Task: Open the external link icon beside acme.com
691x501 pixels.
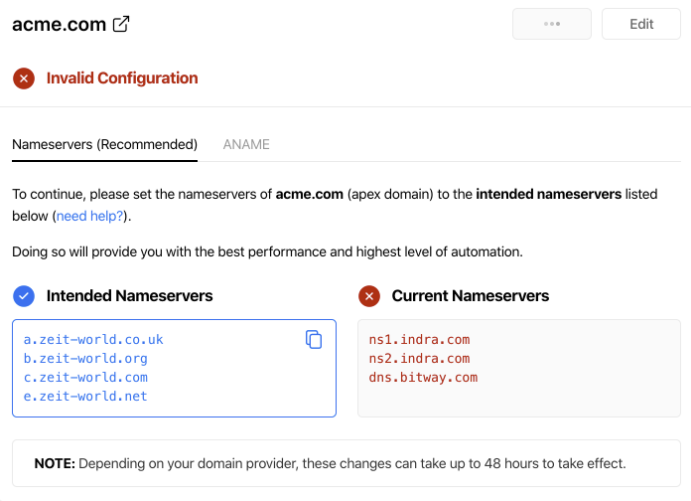Action: (121, 25)
